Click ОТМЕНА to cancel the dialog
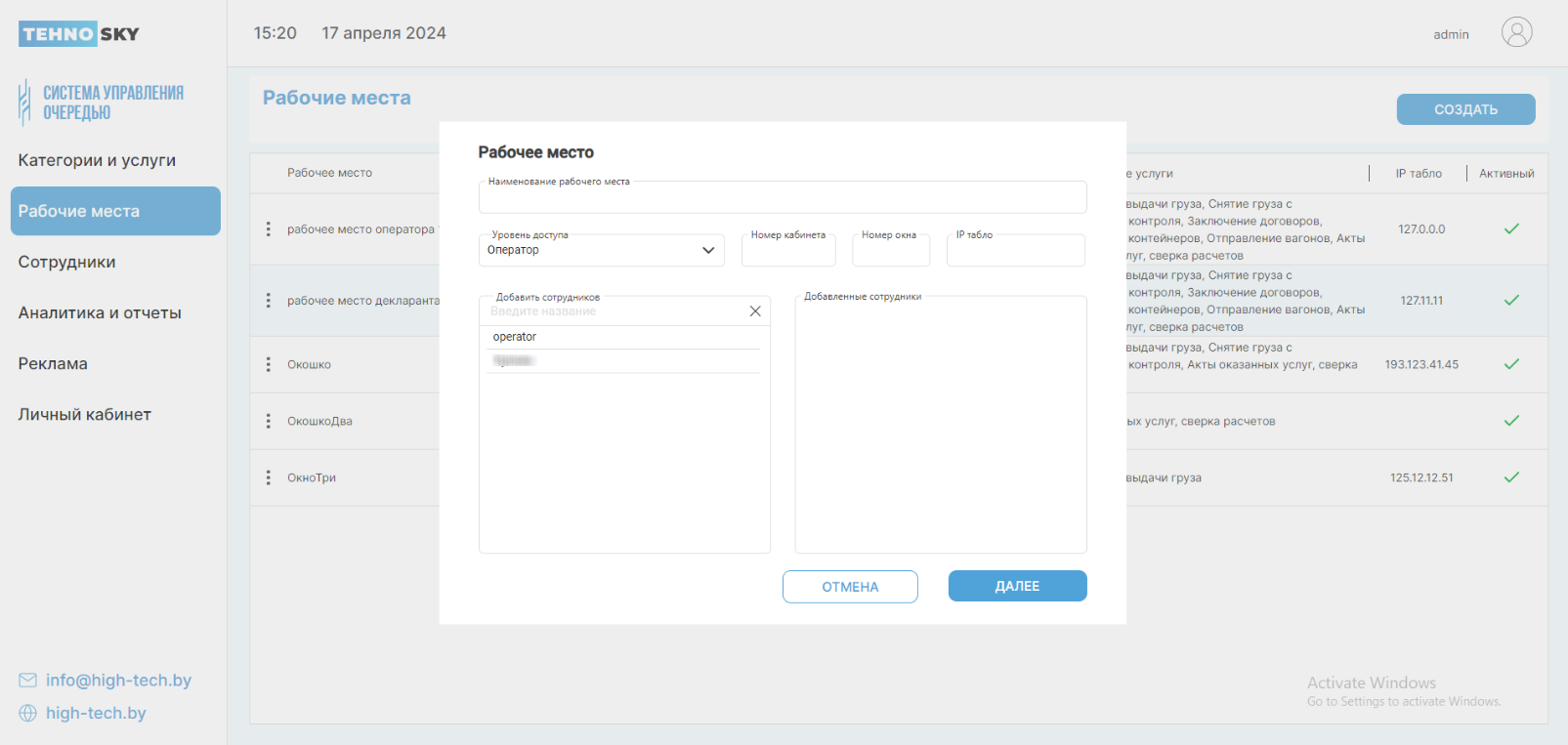 tap(850, 587)
